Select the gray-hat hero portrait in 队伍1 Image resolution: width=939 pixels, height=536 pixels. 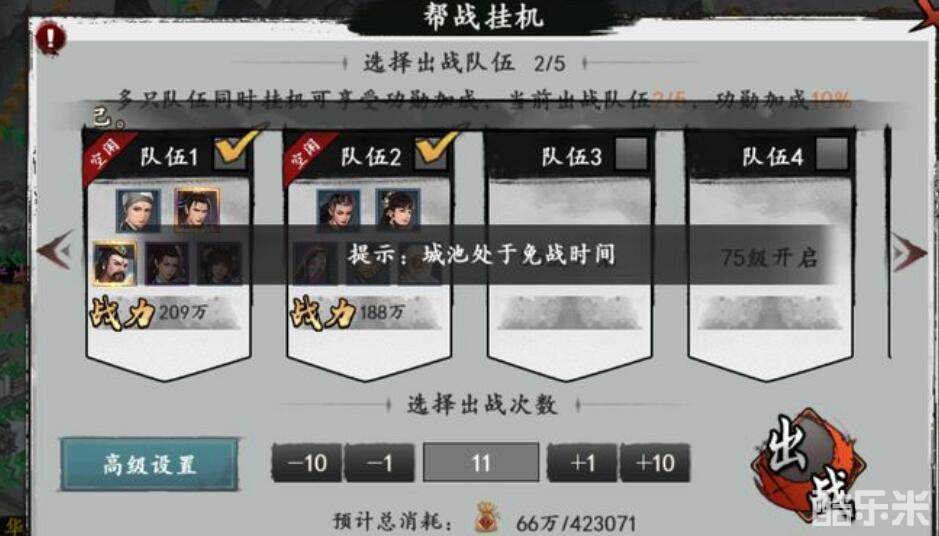click(138, 210)
